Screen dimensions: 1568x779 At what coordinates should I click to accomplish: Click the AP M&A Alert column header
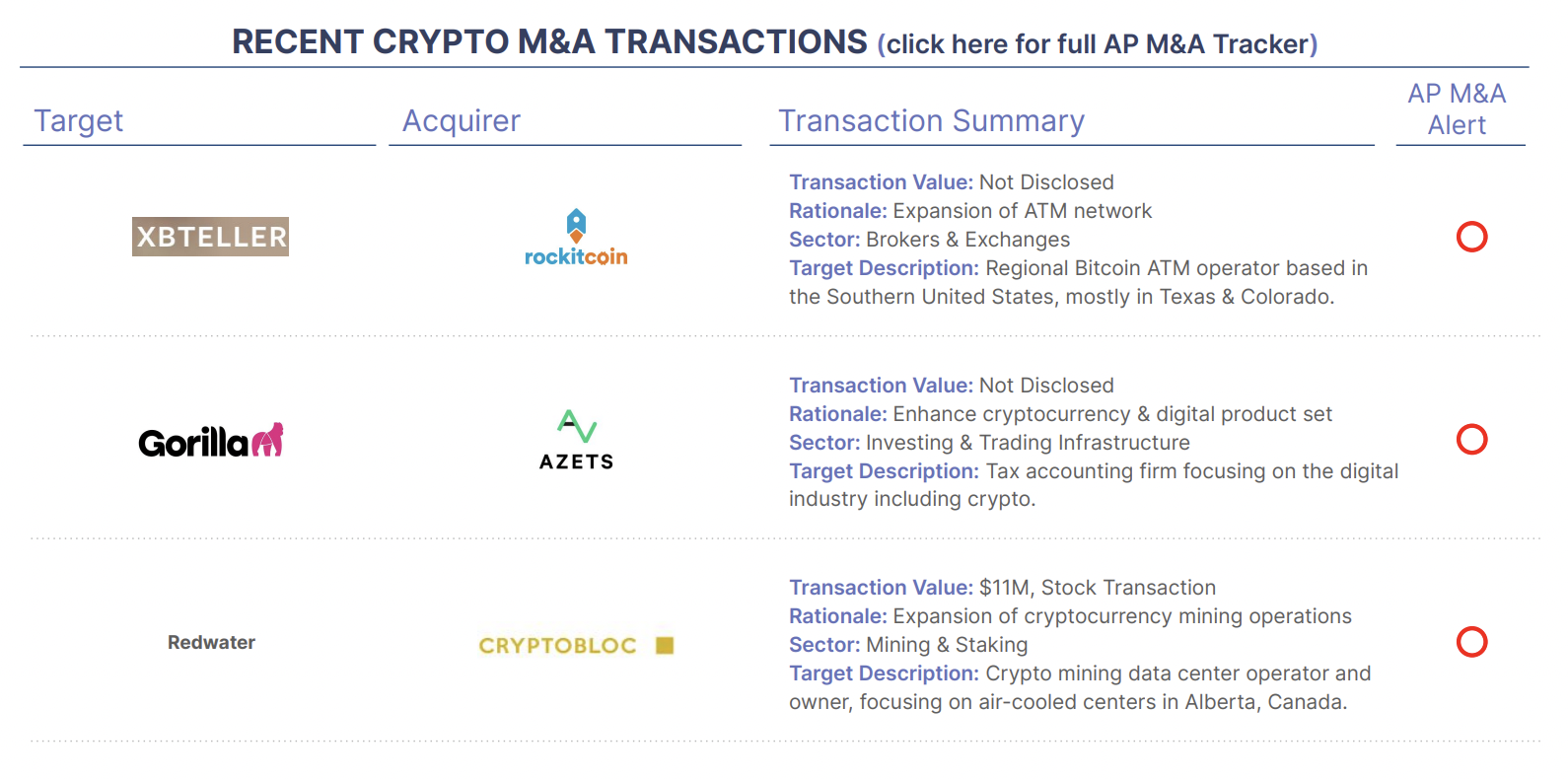(1457, 109)
